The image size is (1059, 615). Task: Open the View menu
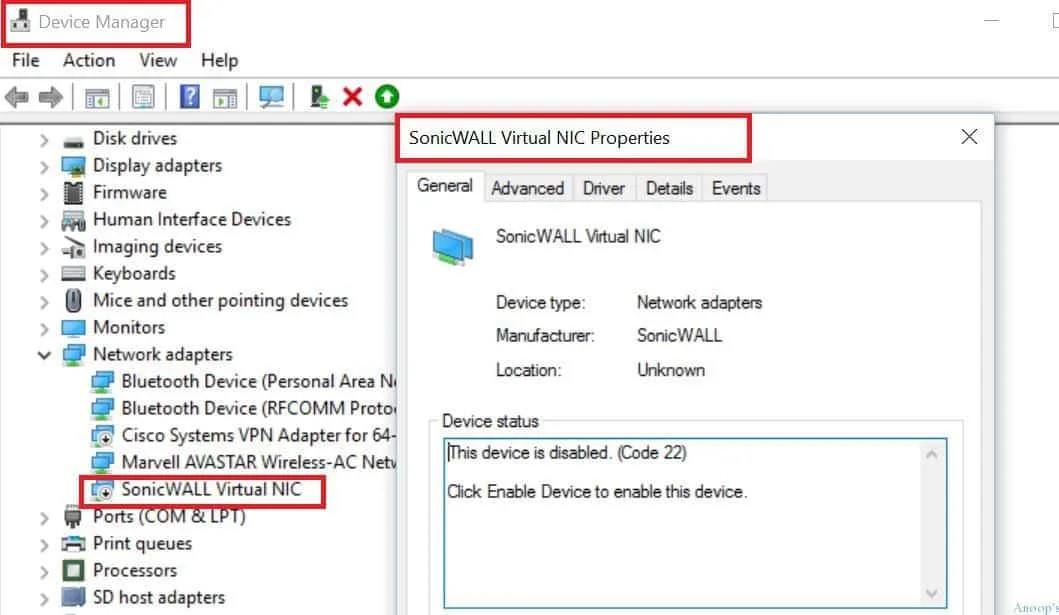(157, 60)
